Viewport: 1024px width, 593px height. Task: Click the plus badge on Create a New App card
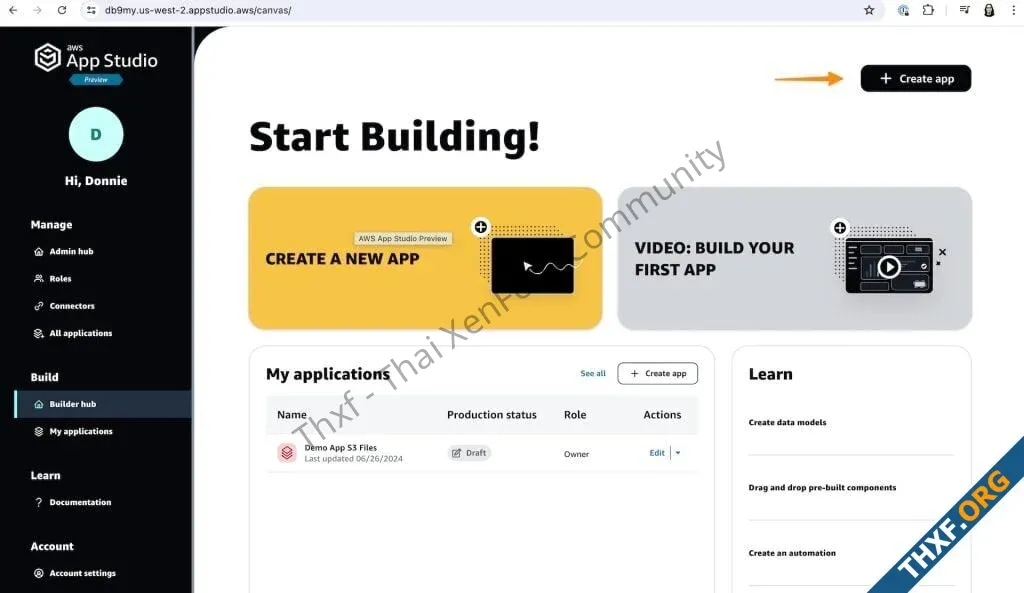[x=481, y=227]
